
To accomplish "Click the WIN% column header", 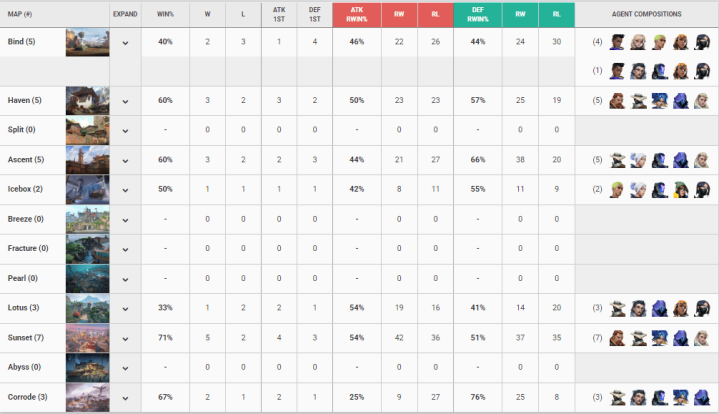I will click(165, 15).
